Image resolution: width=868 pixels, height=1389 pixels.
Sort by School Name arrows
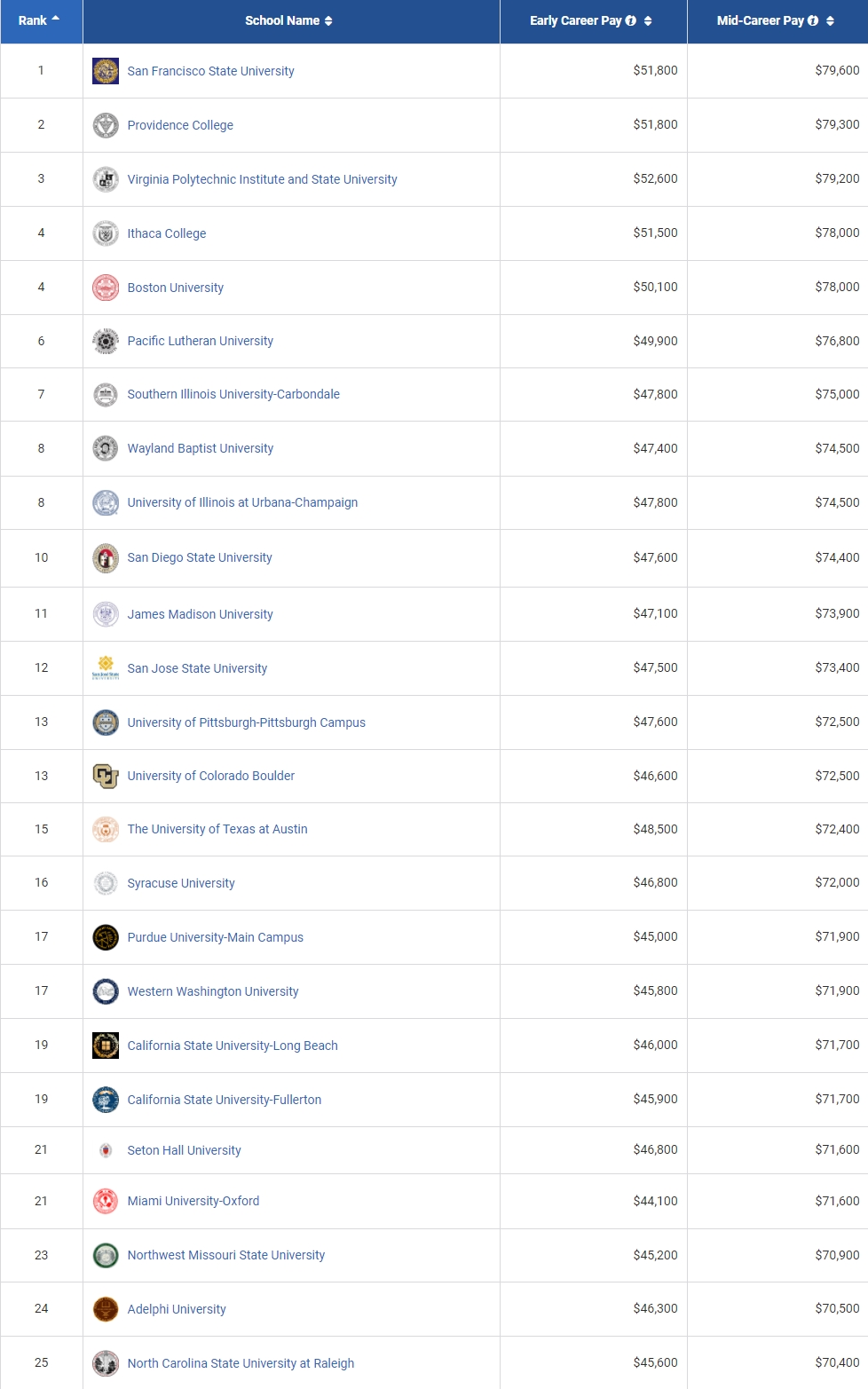point(328,20)
